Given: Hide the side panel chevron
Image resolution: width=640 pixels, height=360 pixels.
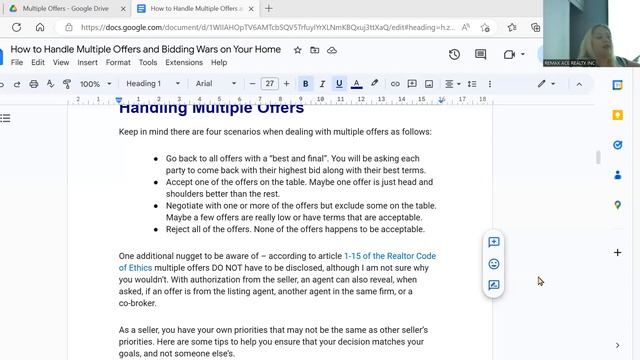Looking at the screenshot, I should click(x=618, y=345).
